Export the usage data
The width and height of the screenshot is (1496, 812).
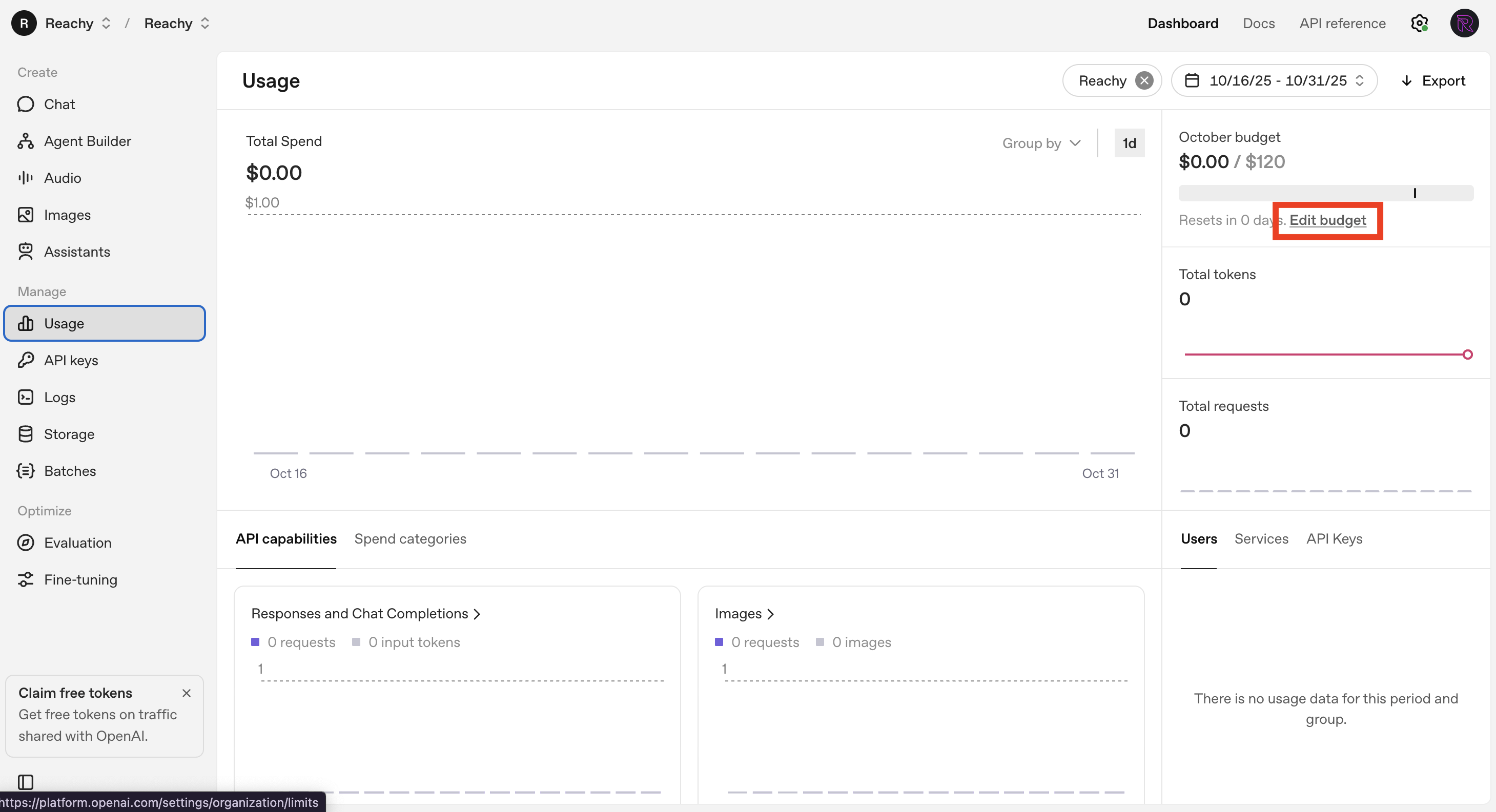1433,80
